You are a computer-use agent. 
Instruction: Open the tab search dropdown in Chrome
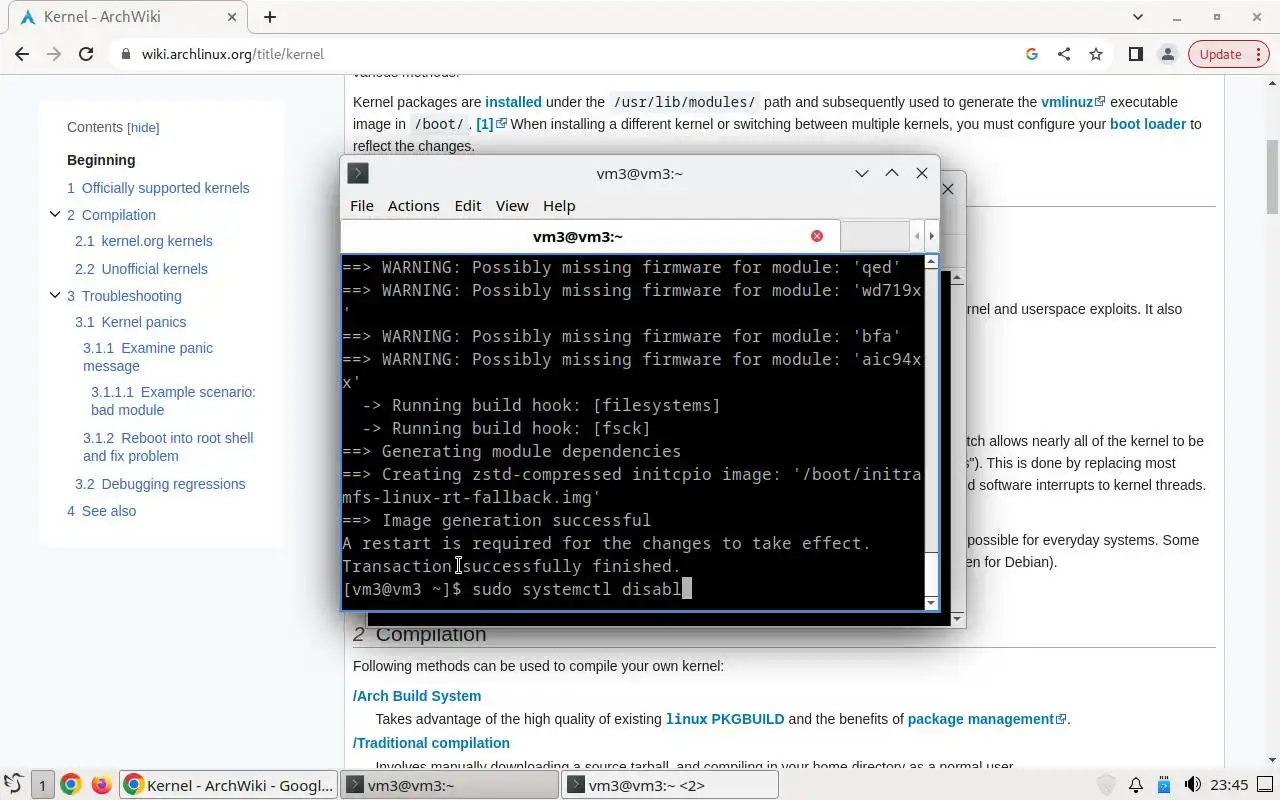(1138, 17)
